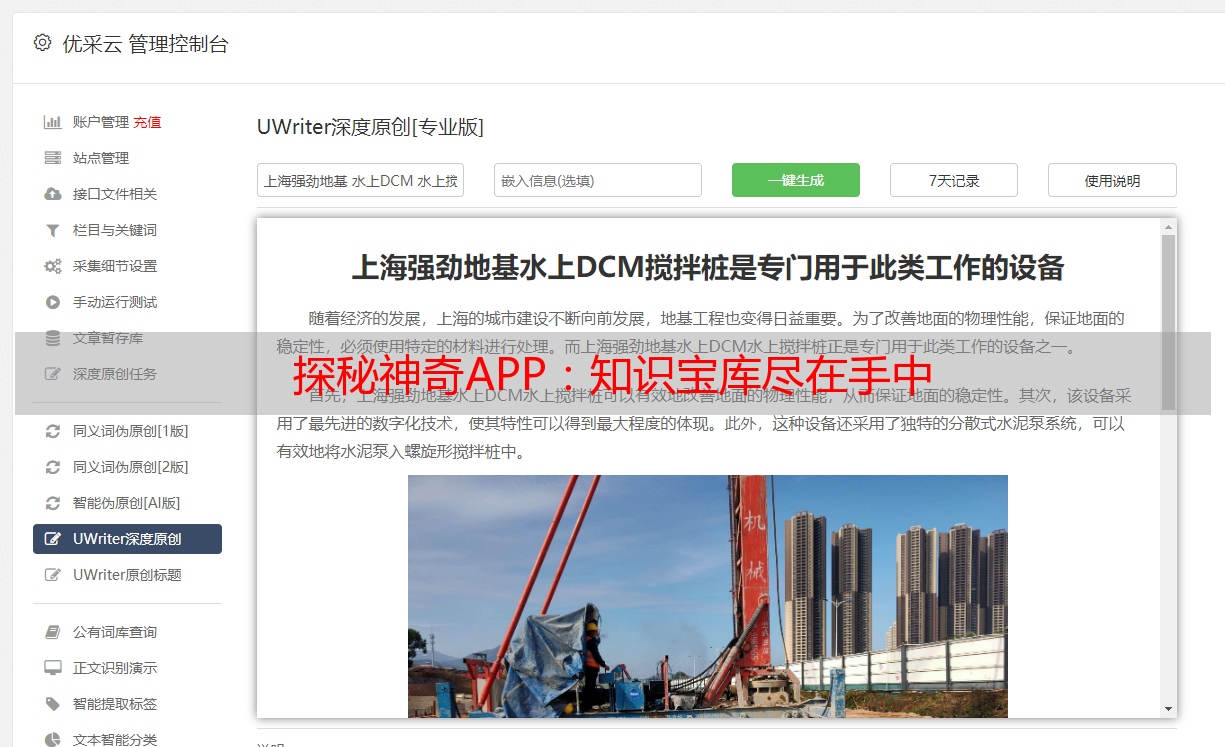Click the 使用说明 button
The height and width of the screenshot is (747, 1225).
coord(1112,180)
